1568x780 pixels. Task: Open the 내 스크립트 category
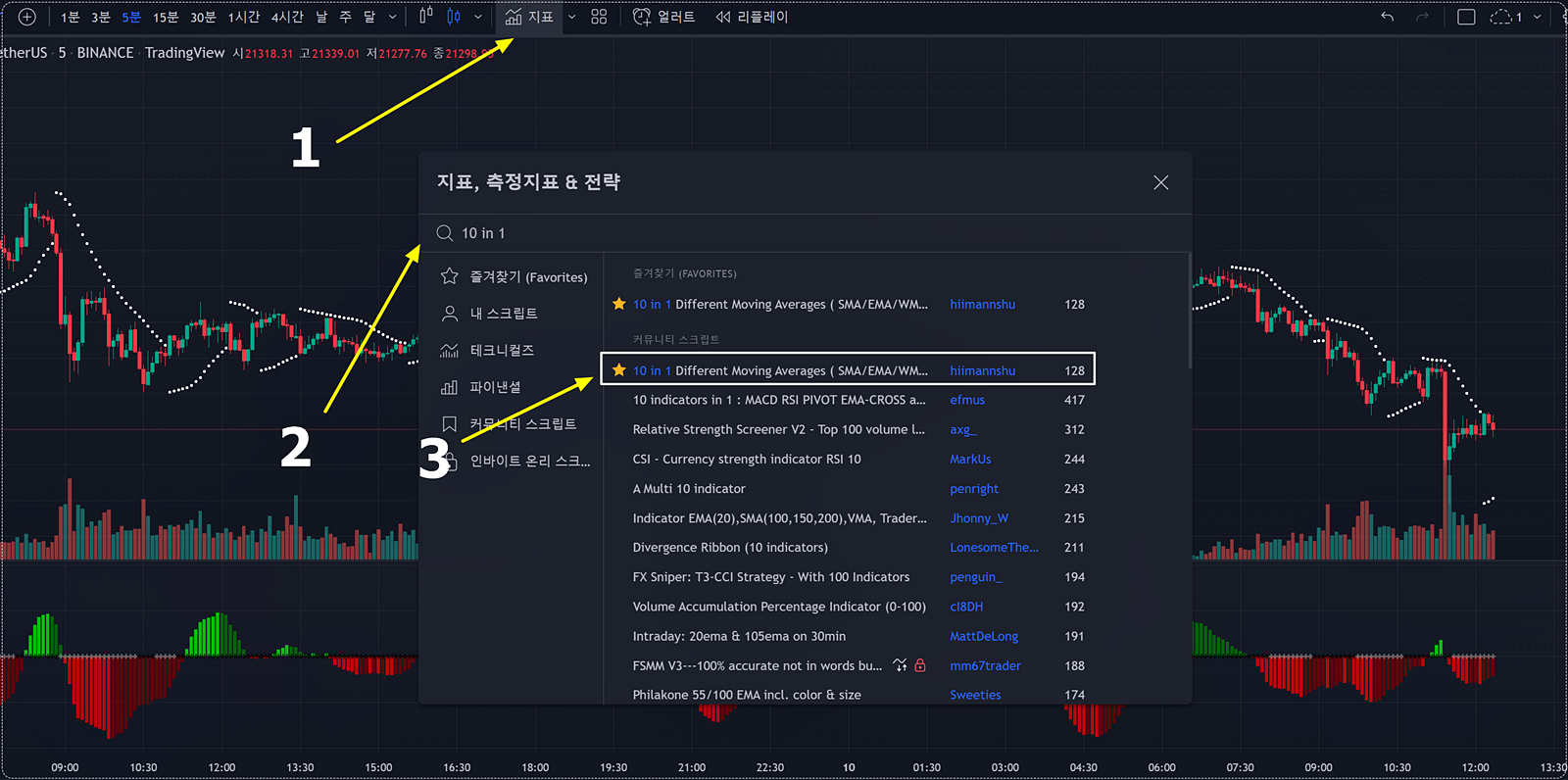490,314
